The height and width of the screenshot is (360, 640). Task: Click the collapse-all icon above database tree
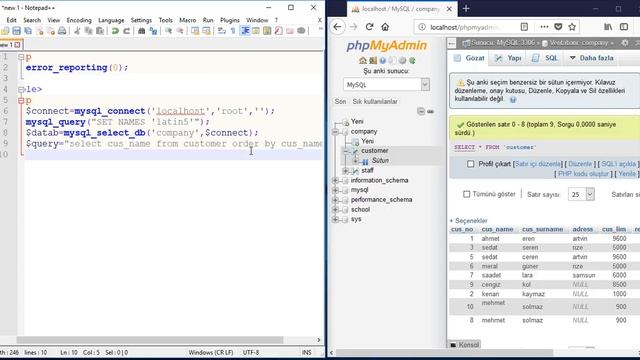421,111
